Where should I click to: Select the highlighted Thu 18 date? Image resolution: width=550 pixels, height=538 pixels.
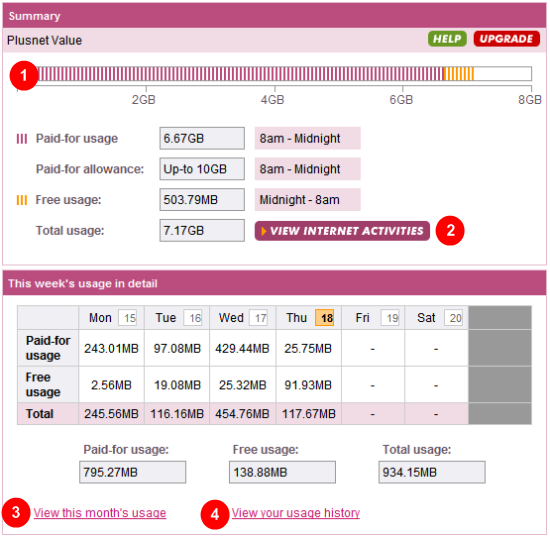[324, 318]
